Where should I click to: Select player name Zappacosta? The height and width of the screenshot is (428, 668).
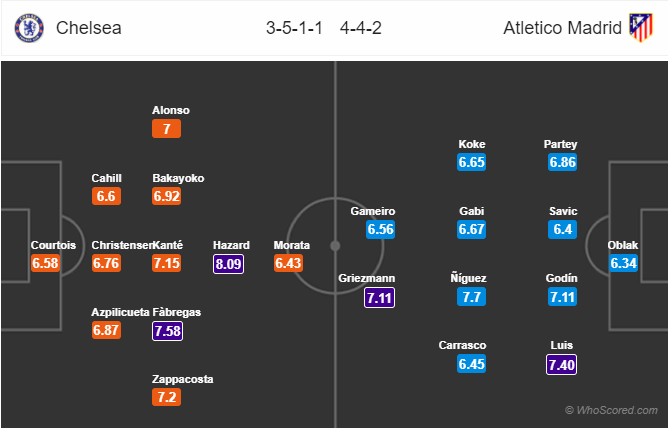(x=183, y=379)
